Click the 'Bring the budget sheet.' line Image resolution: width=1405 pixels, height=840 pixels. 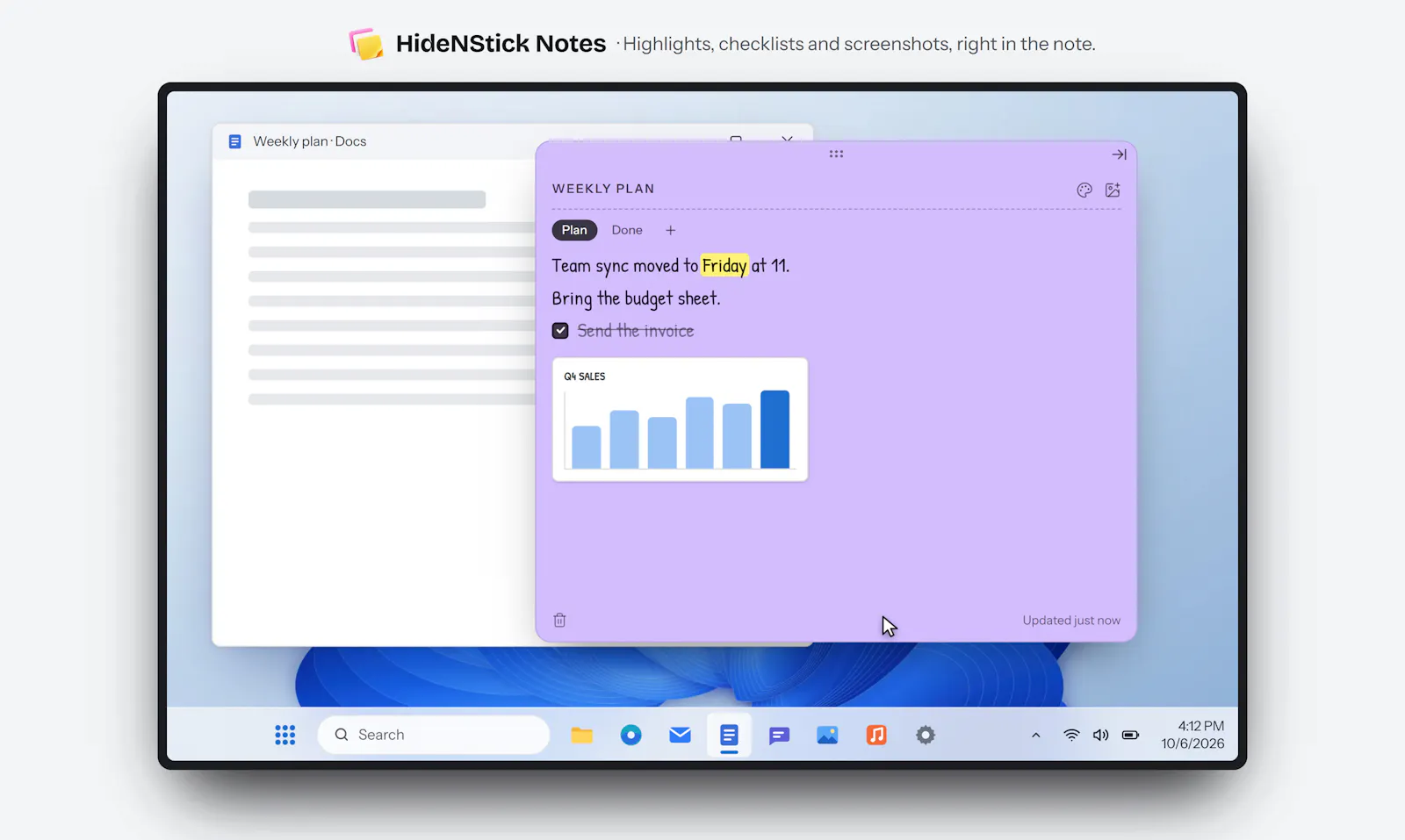[636, 298]
